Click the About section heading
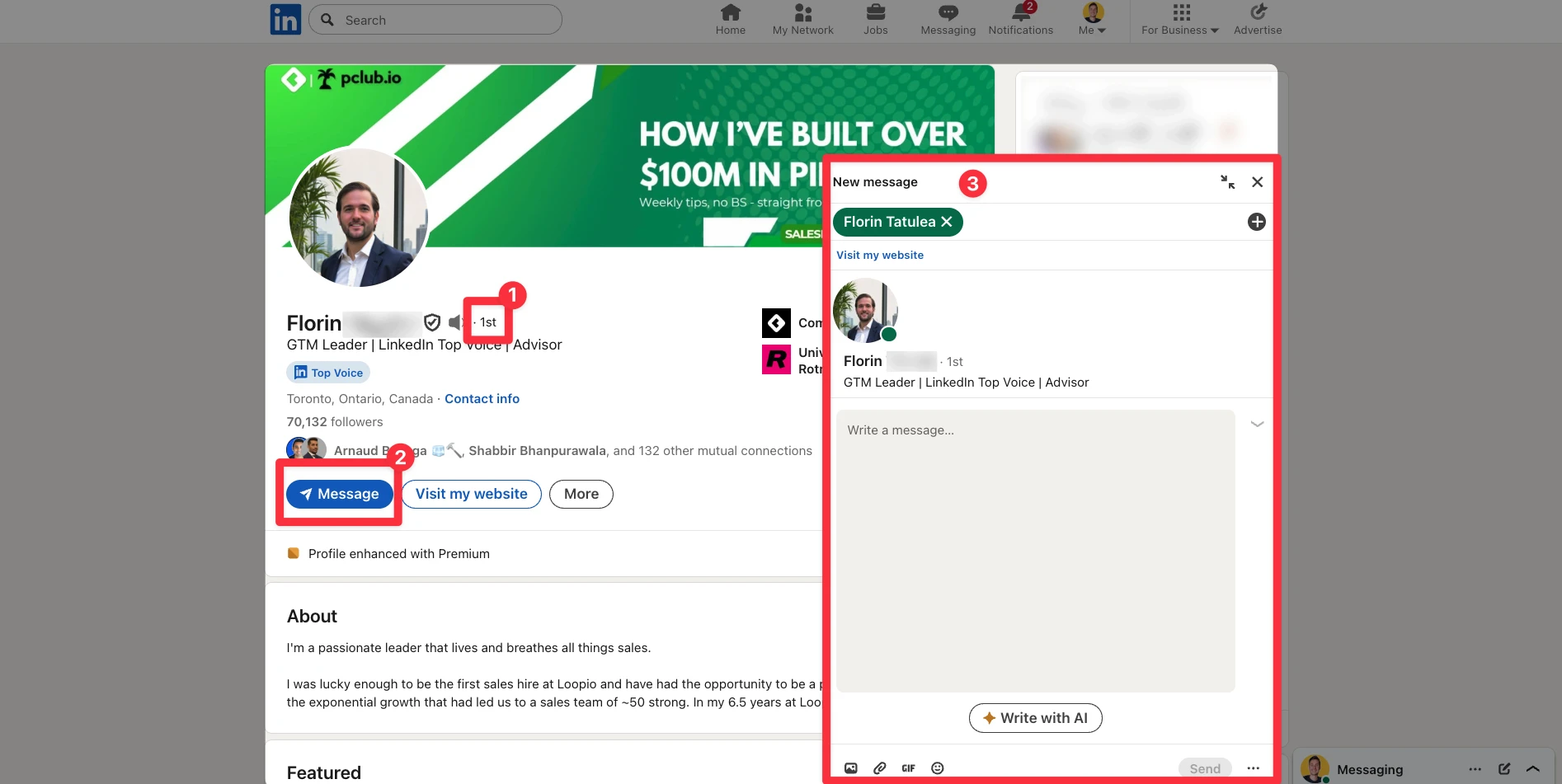 coord(312,617)
